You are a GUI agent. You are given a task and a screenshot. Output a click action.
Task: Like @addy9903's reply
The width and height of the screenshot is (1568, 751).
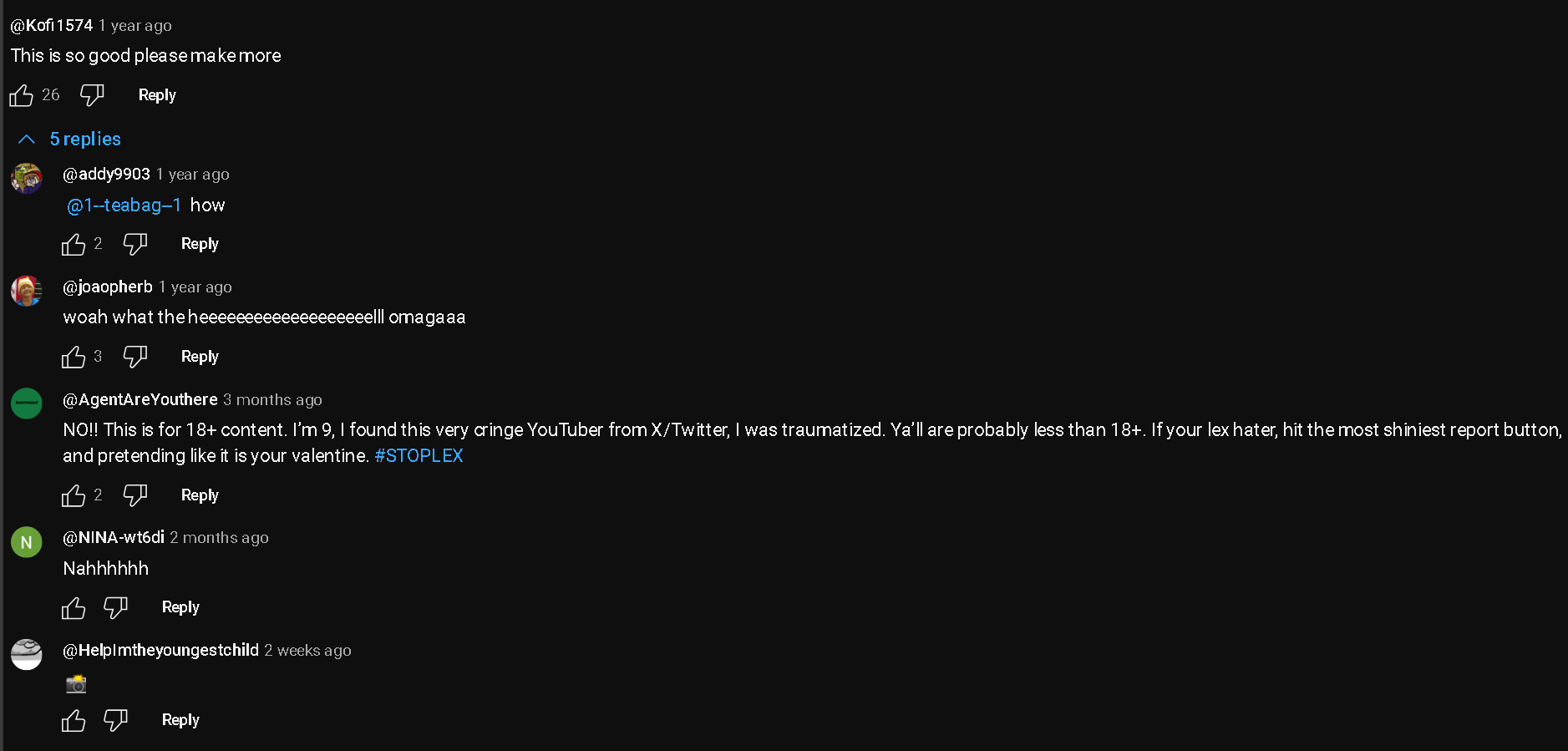click(74, 244)
